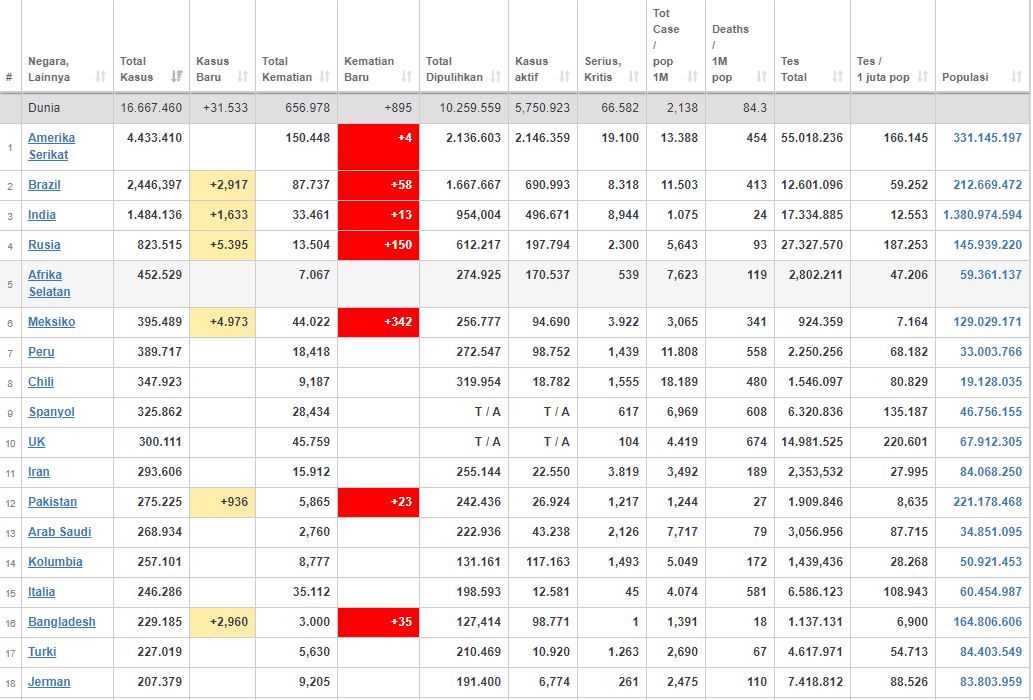
Task: Open UK country link
Action: coord(36,442)
